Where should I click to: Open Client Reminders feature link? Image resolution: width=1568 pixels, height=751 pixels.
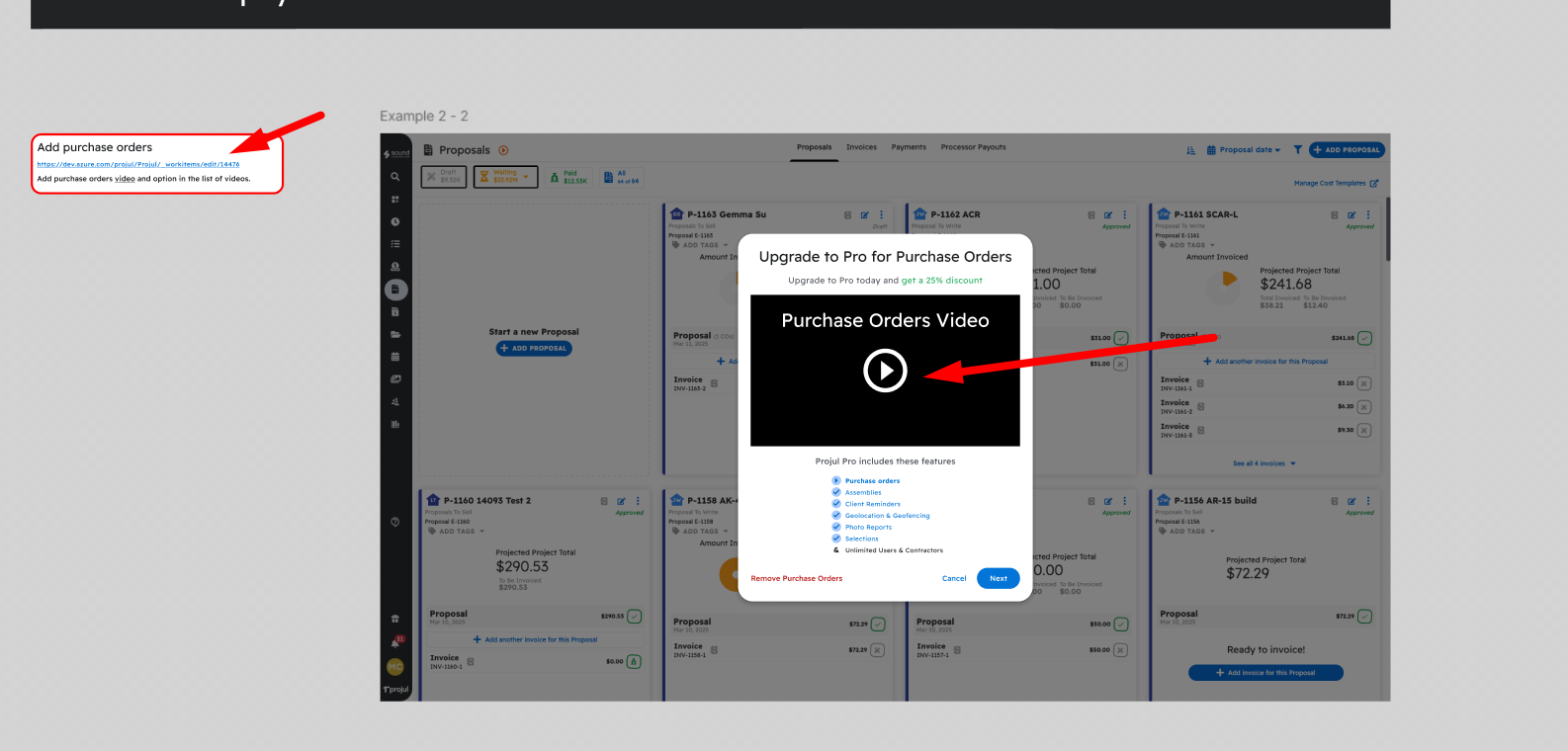click(x=873, y=504)
